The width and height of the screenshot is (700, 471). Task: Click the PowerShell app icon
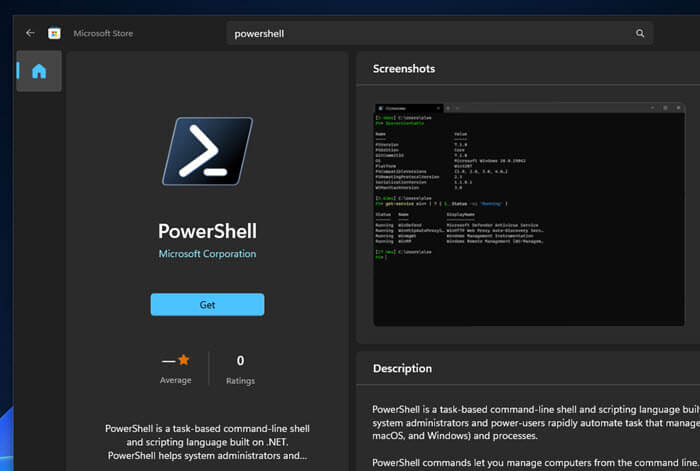(208, 151)
